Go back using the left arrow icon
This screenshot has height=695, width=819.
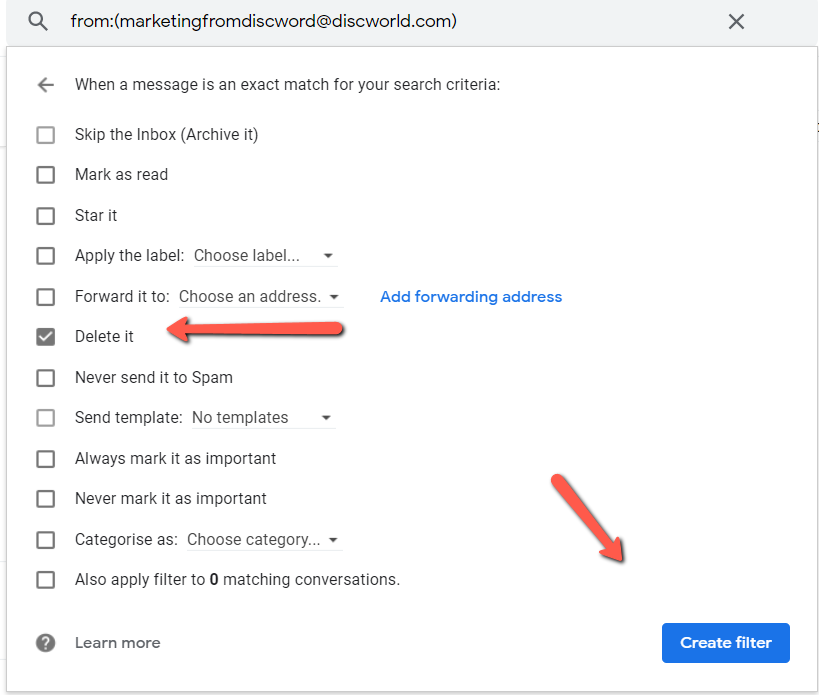(45, 85)
